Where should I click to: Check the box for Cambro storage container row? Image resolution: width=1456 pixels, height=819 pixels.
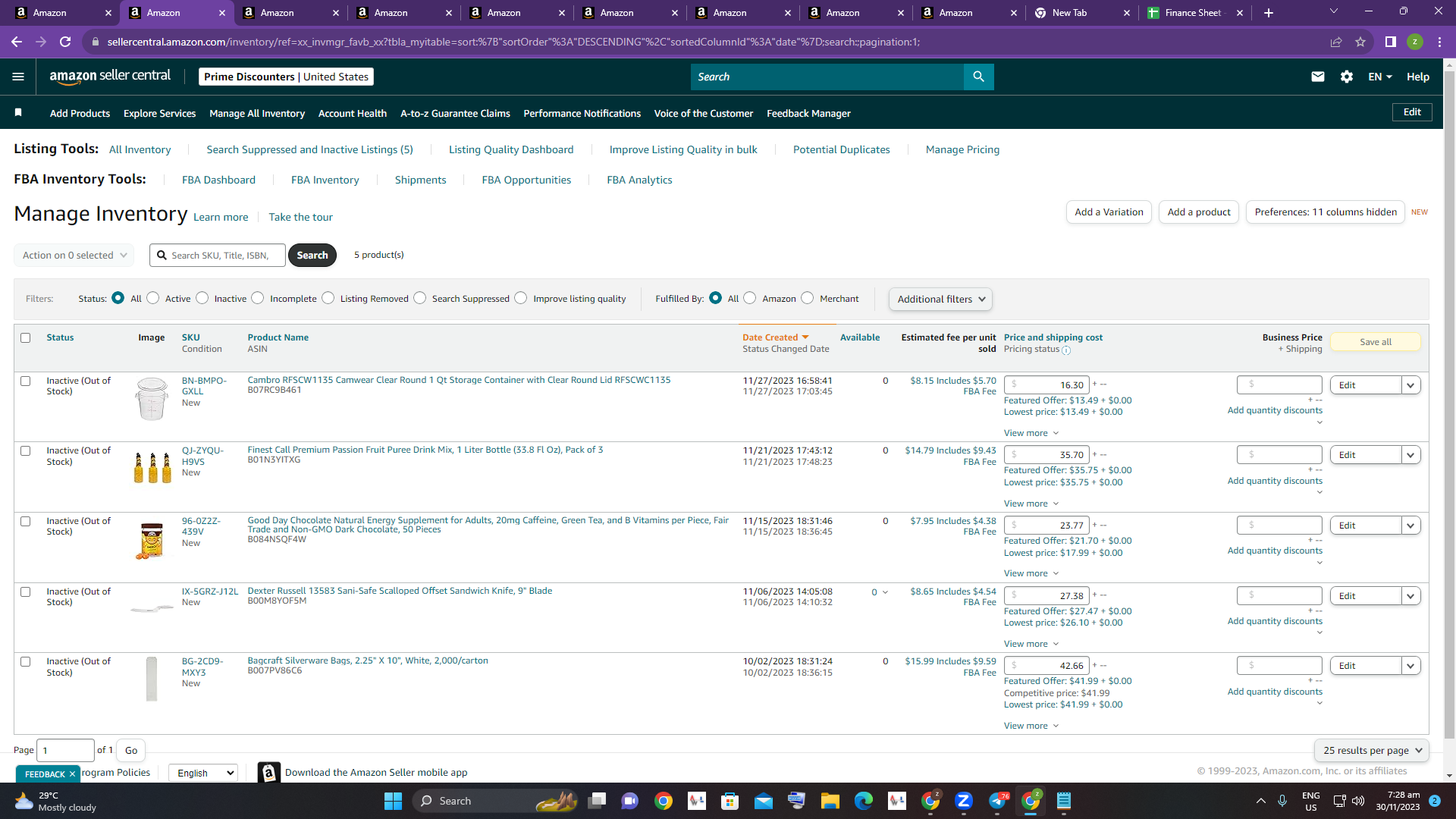point(26,381)
